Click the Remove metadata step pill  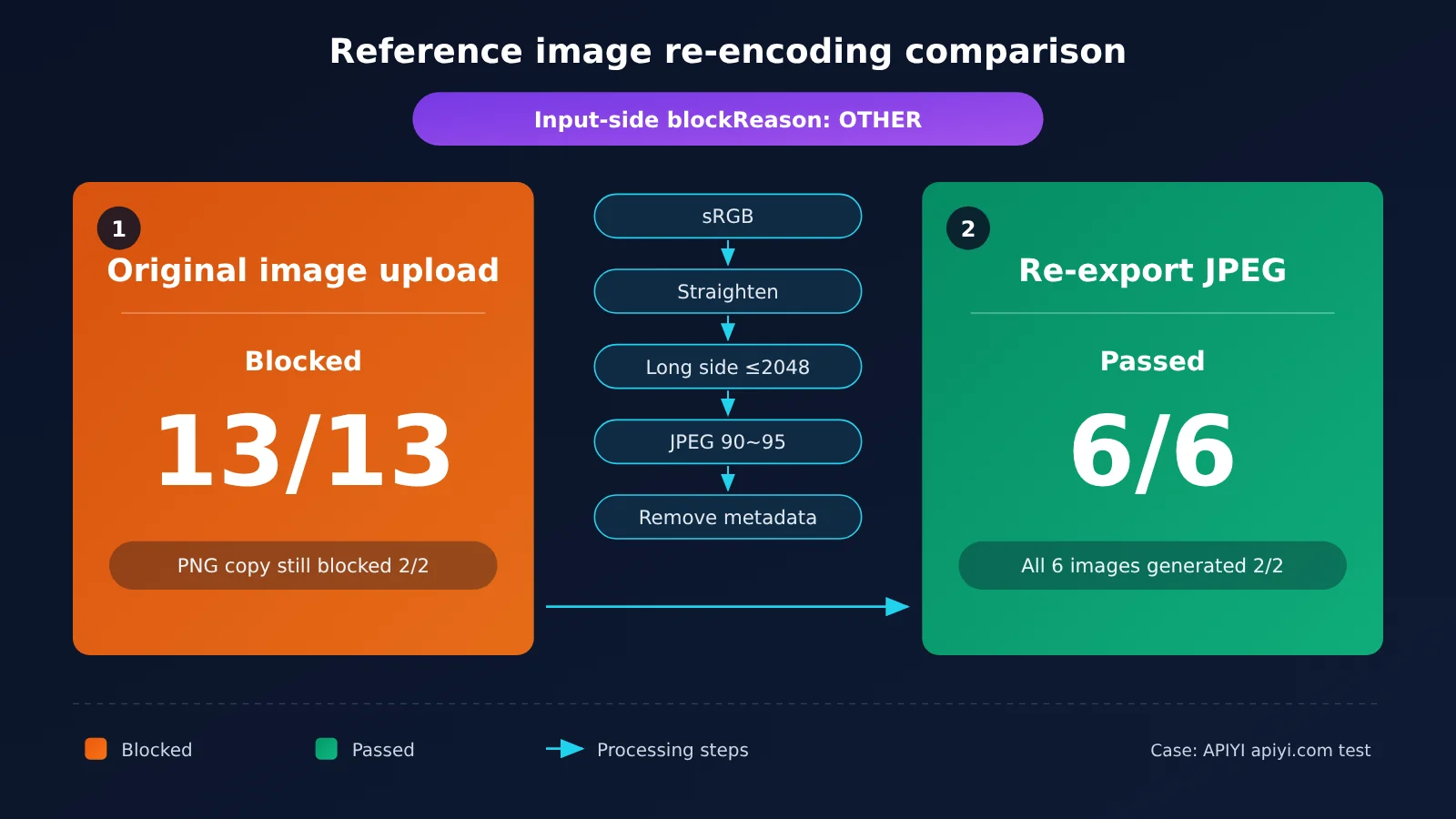point(728,517)
